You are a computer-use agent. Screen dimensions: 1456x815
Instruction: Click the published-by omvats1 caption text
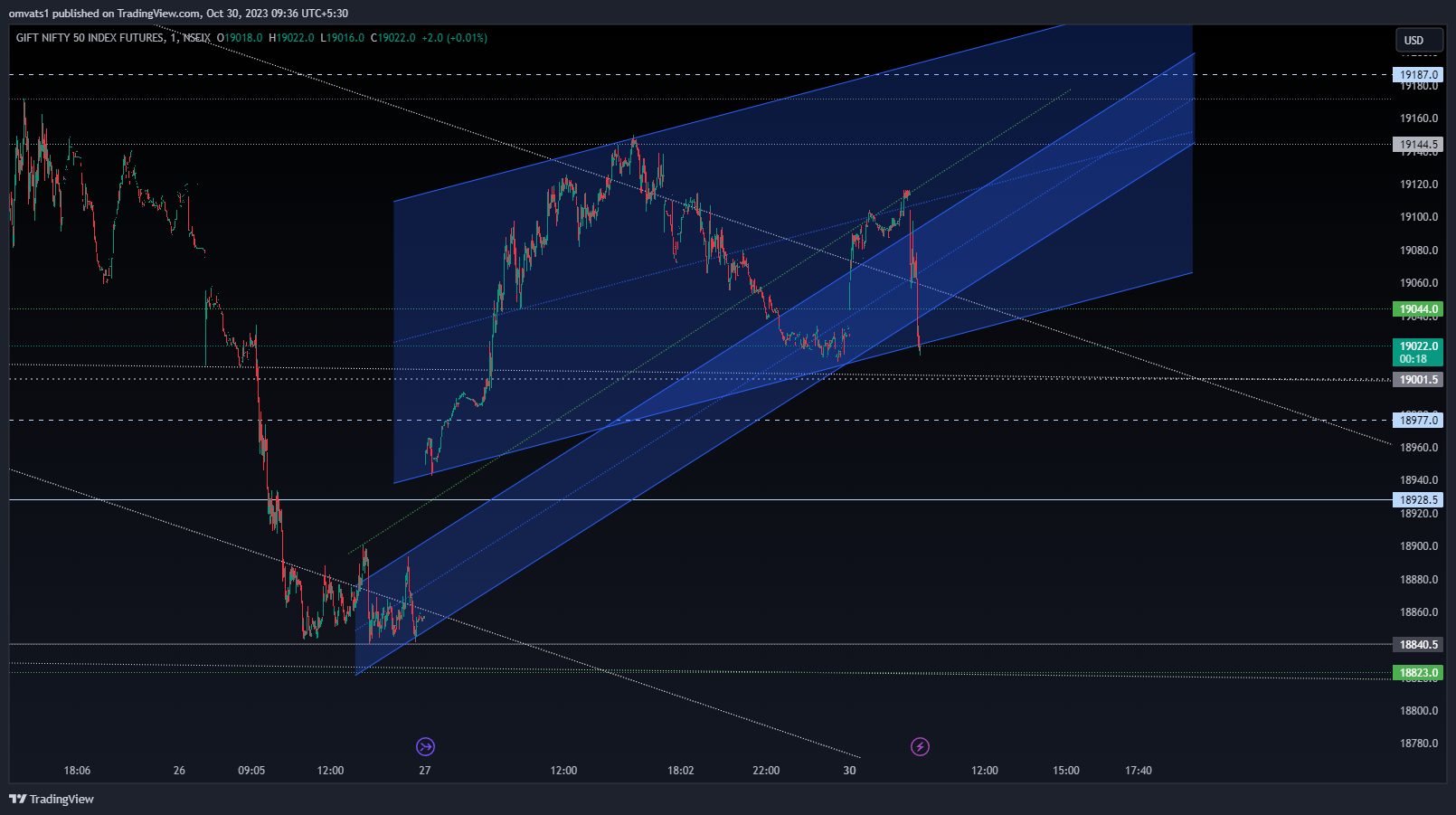point(178,14)
